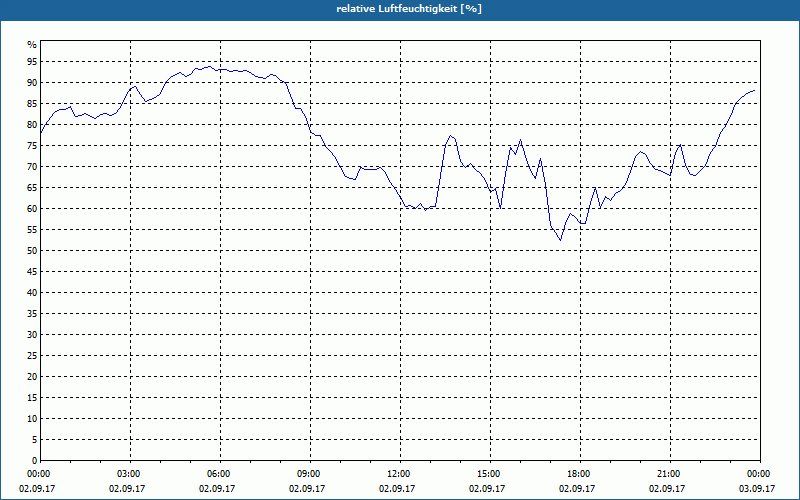
Task: Click the '%' unit label on y-axis
Action: (x=32, y=45)
